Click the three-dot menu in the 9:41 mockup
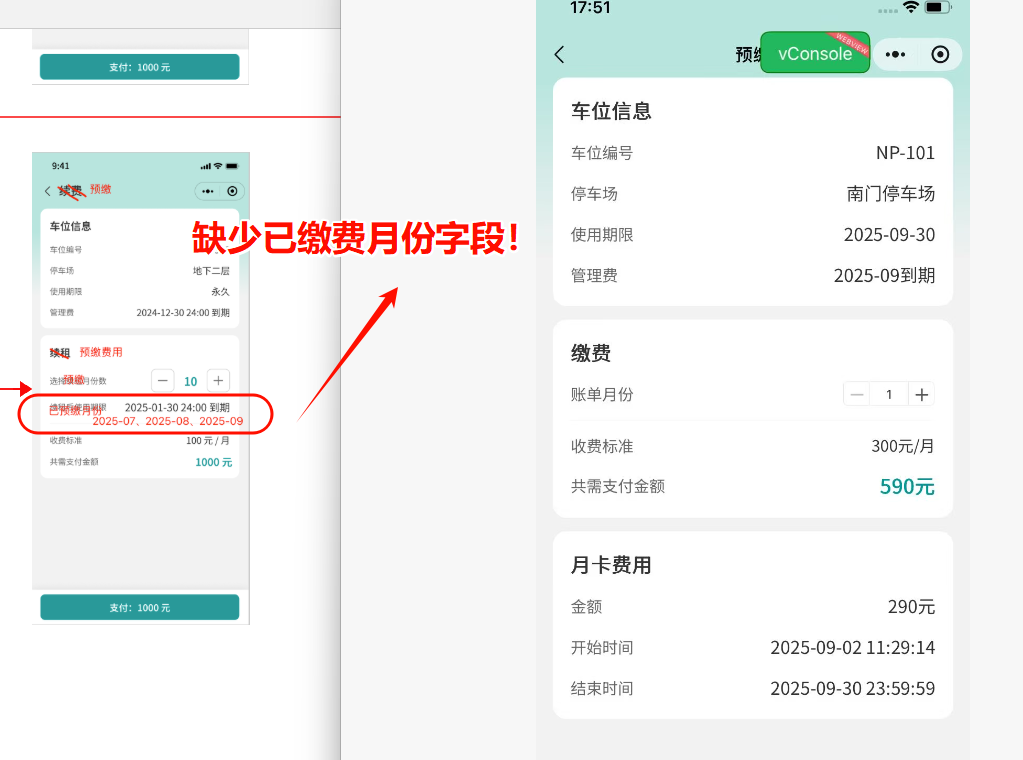This screenshot has height=760, width=1023. [208, 191]
